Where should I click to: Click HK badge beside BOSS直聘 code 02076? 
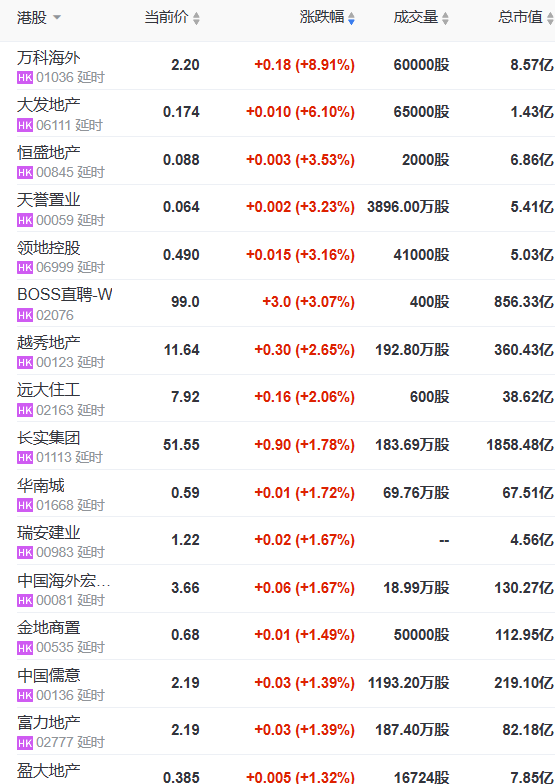pyautogui.click(x=25, y=315)
